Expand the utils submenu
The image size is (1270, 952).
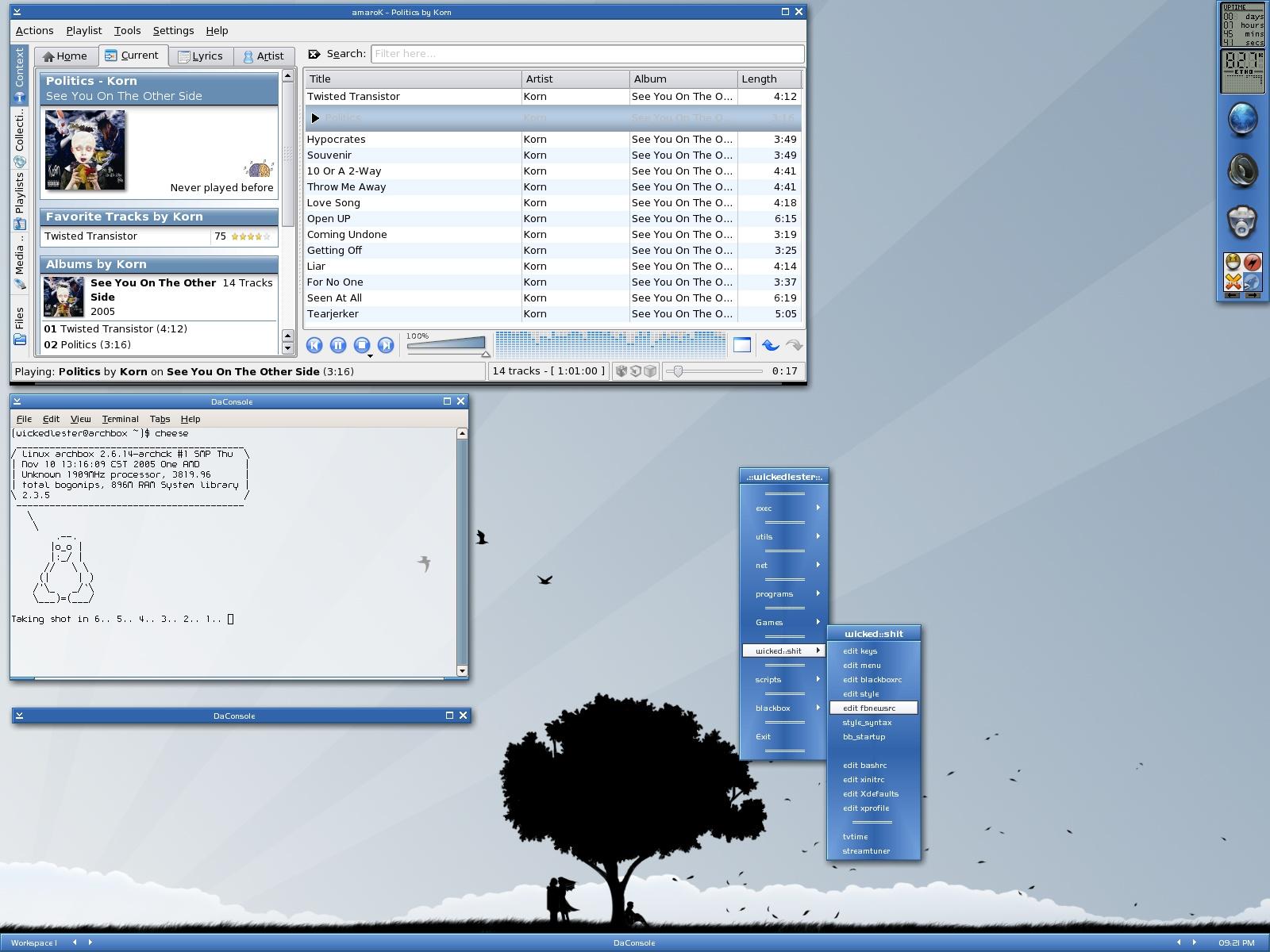click(x=783, y=536)
